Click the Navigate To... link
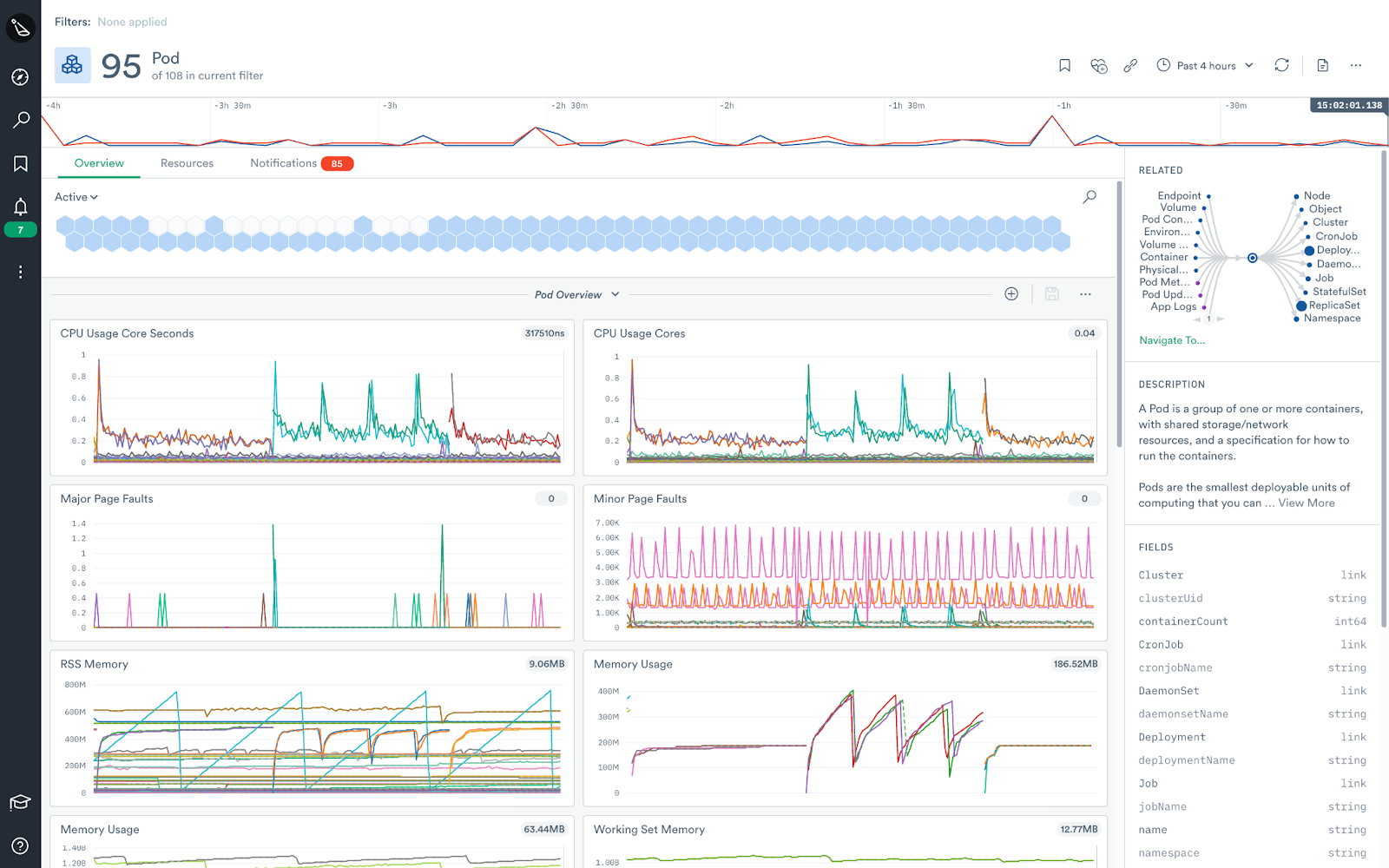Image resolution: width=1389 pixels, height=868 pixels. pyautogui.click(x=1172, y=340)
